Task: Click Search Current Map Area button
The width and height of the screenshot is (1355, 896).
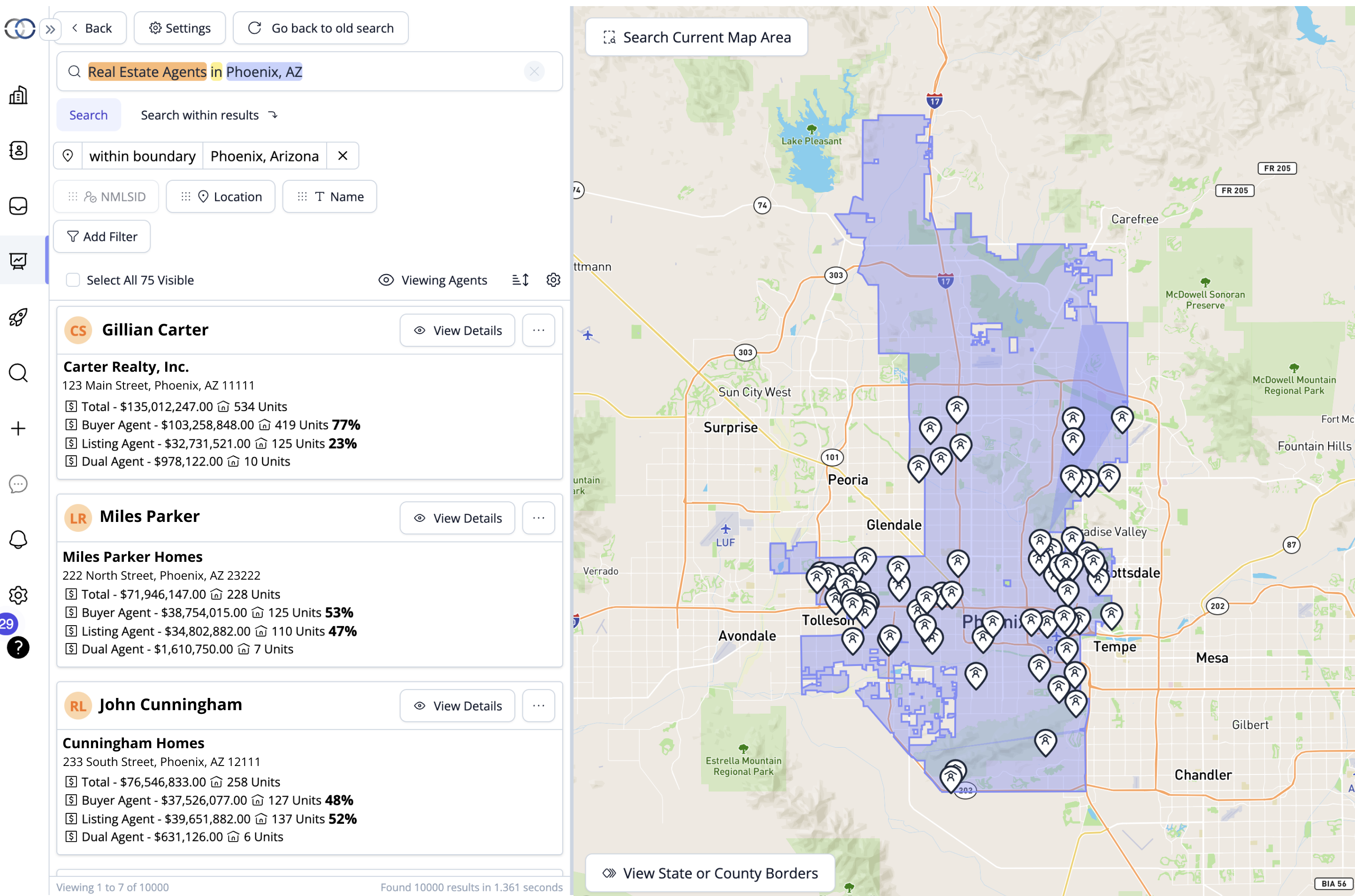Action: (697, 37)
